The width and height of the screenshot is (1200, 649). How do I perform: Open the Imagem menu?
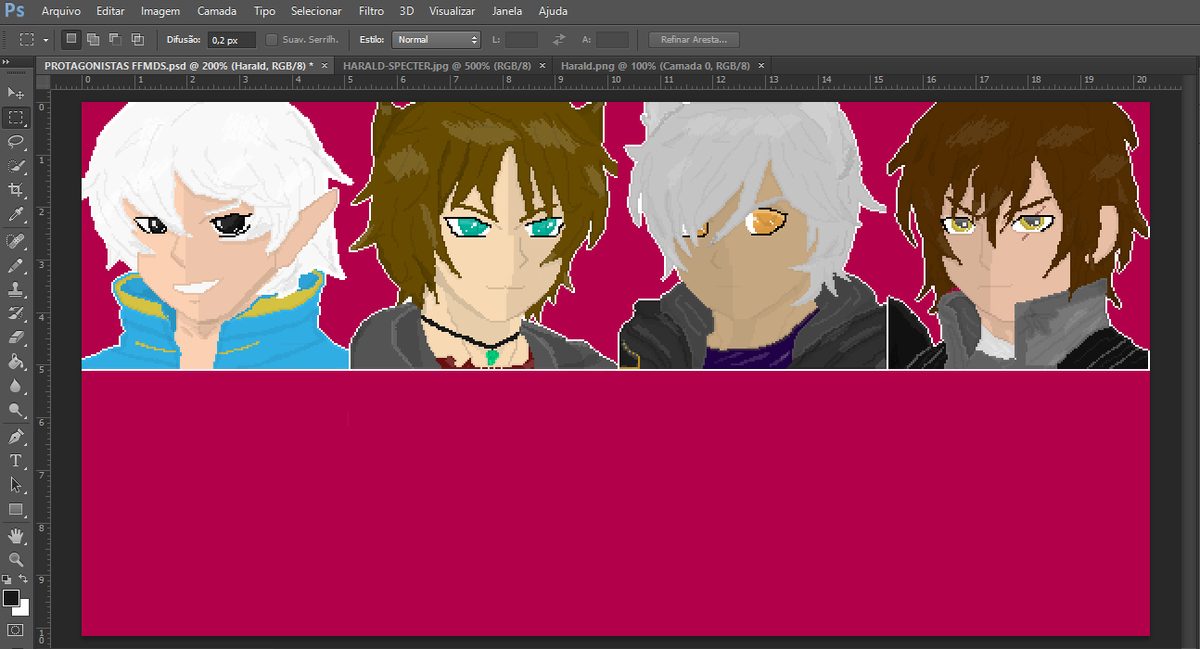tap(160, 12)
